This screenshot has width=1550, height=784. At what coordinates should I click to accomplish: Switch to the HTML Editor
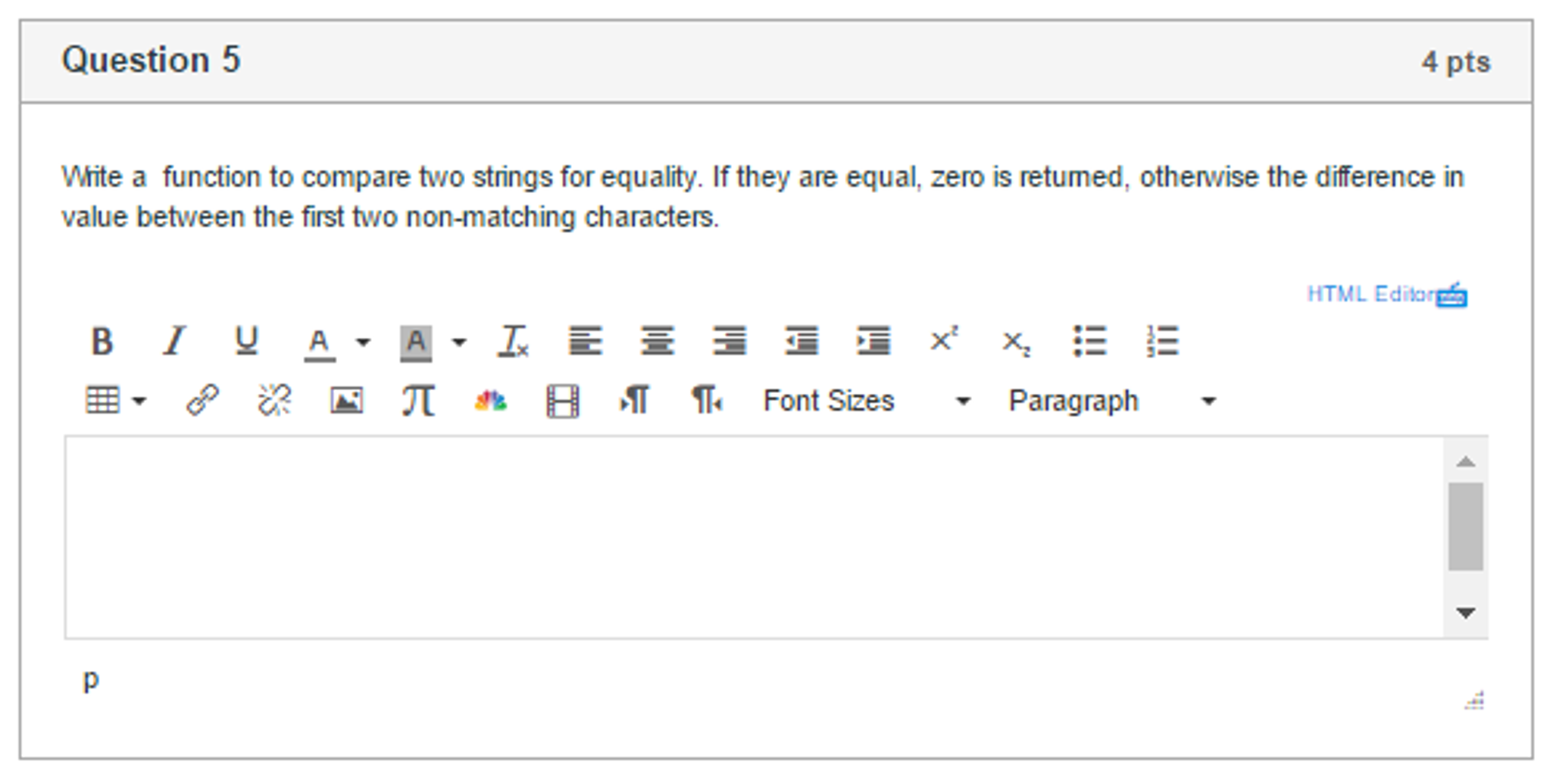[1371, 295]
